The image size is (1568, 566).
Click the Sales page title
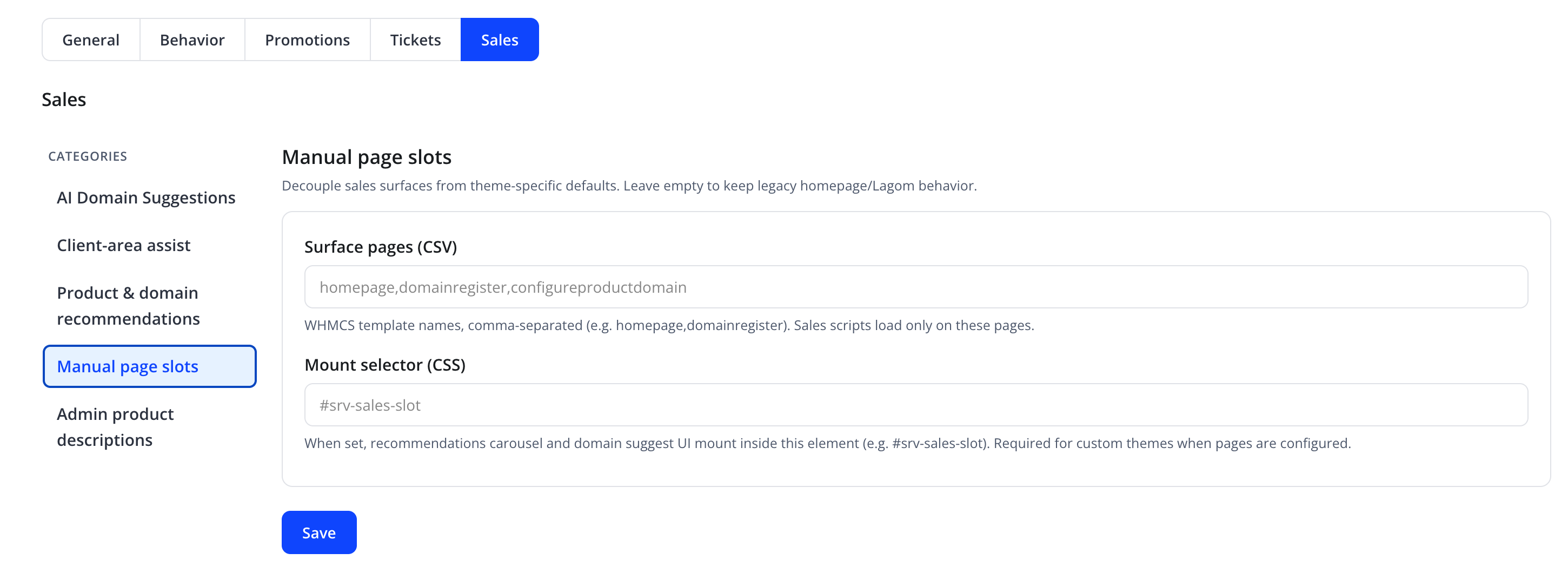click(64, 100)
